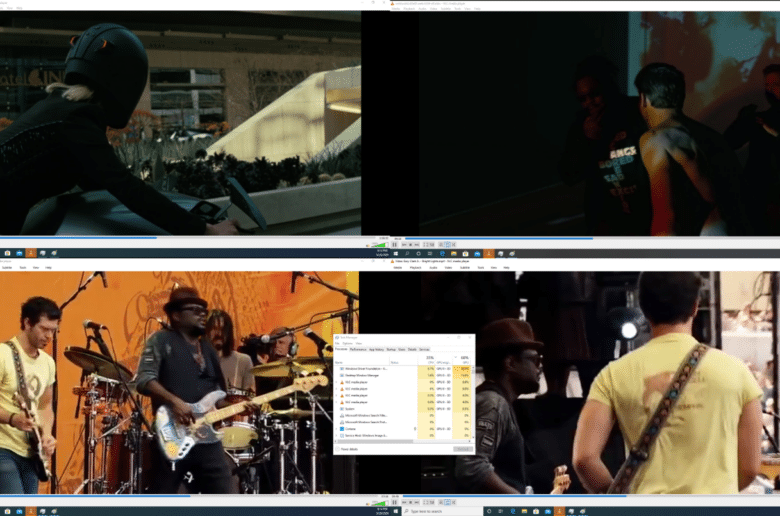
Task: Expand the topmost VLC media player process
Action: [x=336, y=382]
